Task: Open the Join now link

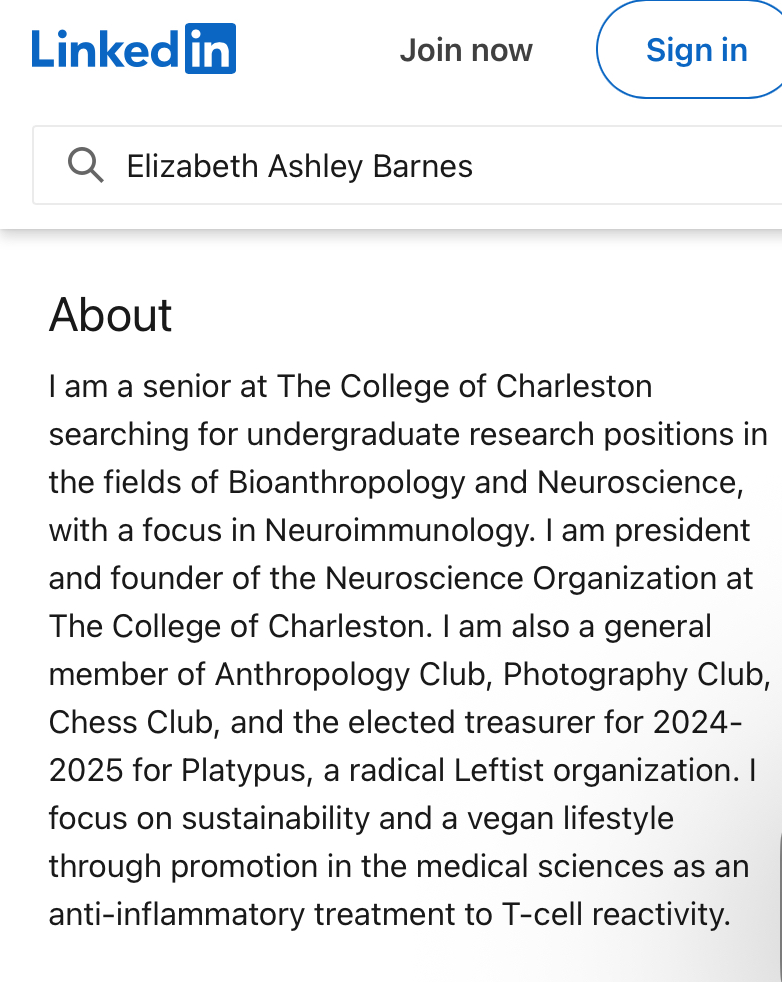Action: (466, 50)
